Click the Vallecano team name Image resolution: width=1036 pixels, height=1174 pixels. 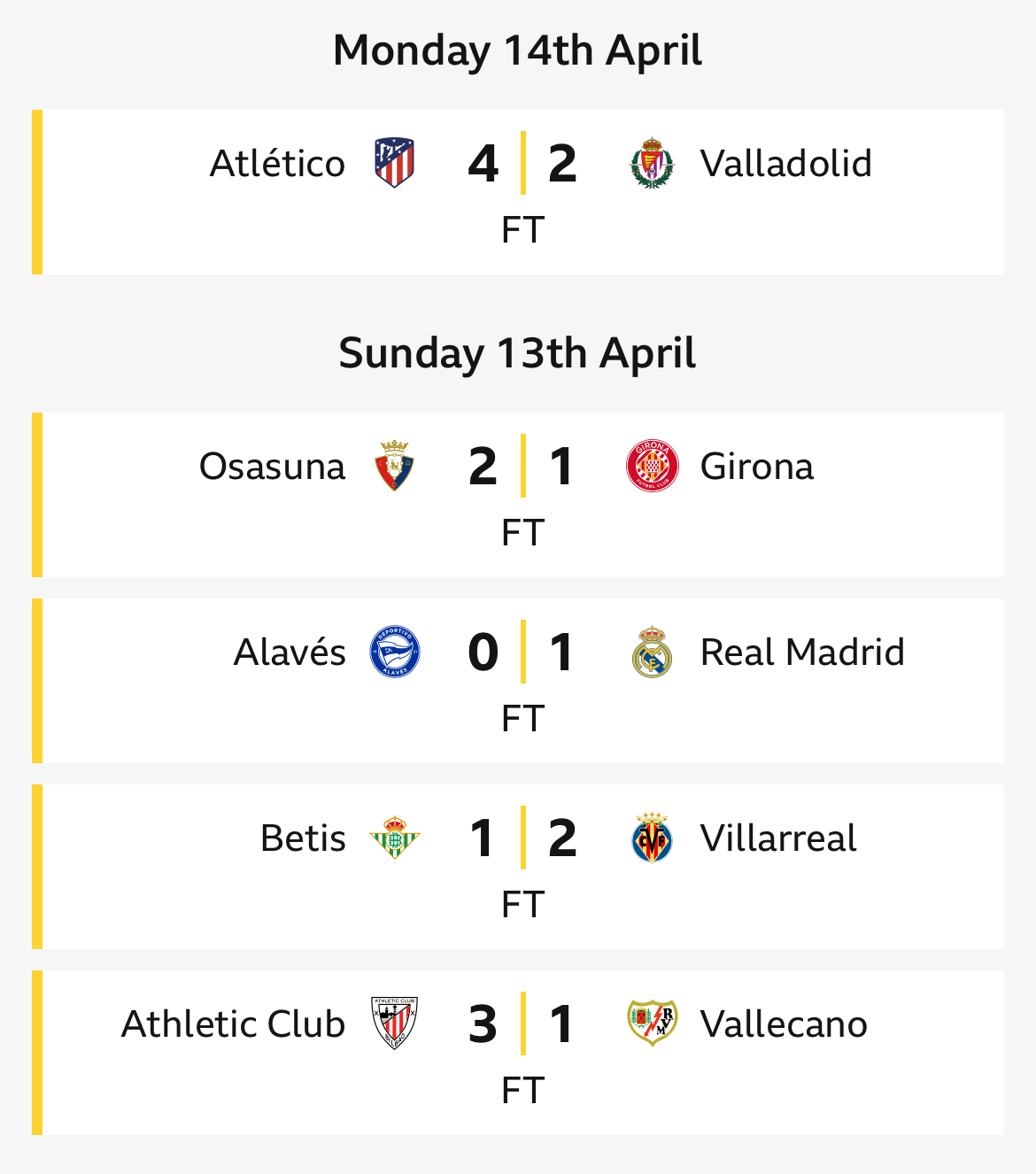pyautogui.click(x=784, y=1024)
